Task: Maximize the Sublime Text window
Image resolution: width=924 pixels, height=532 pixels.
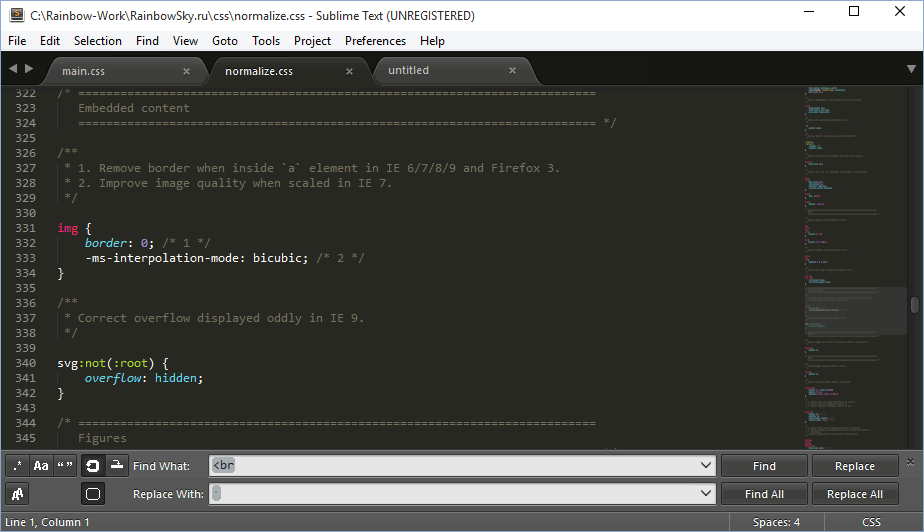Action: pyautogui.click(x=854, y=12)
